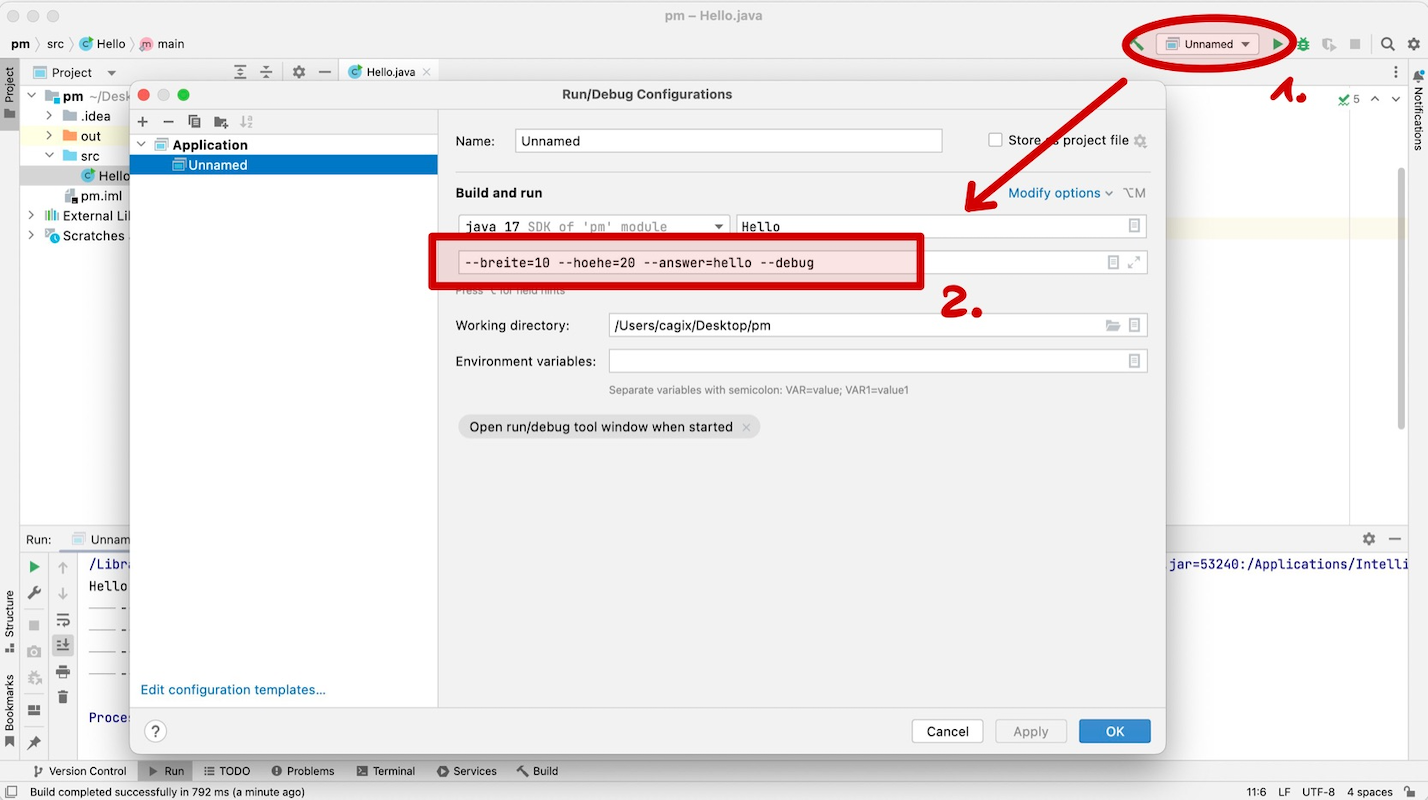Apply the run configuration changes

pos(1030,731)
